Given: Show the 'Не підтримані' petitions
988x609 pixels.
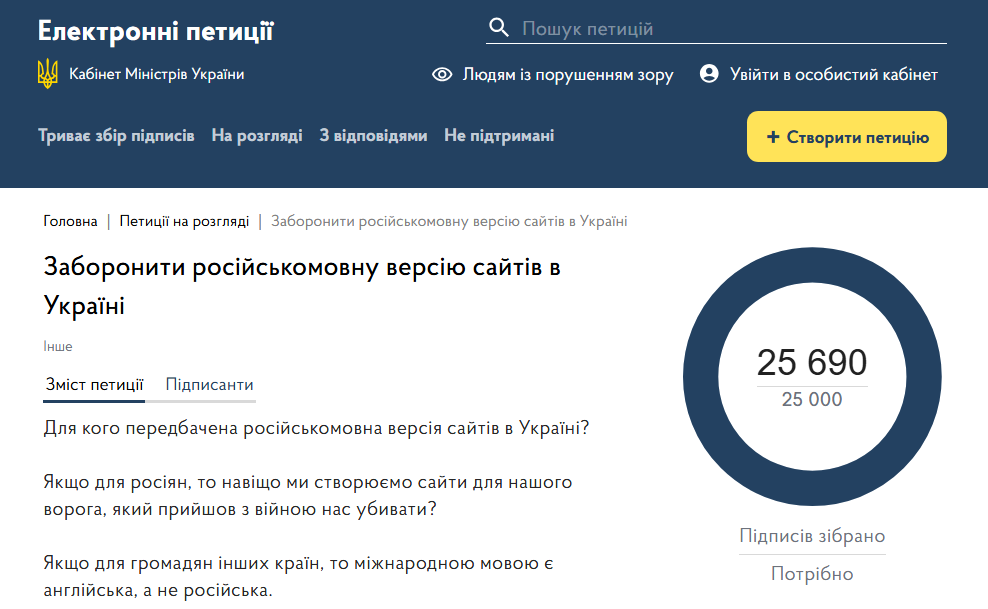Looking at the screenshot, I should pos(499,136).
